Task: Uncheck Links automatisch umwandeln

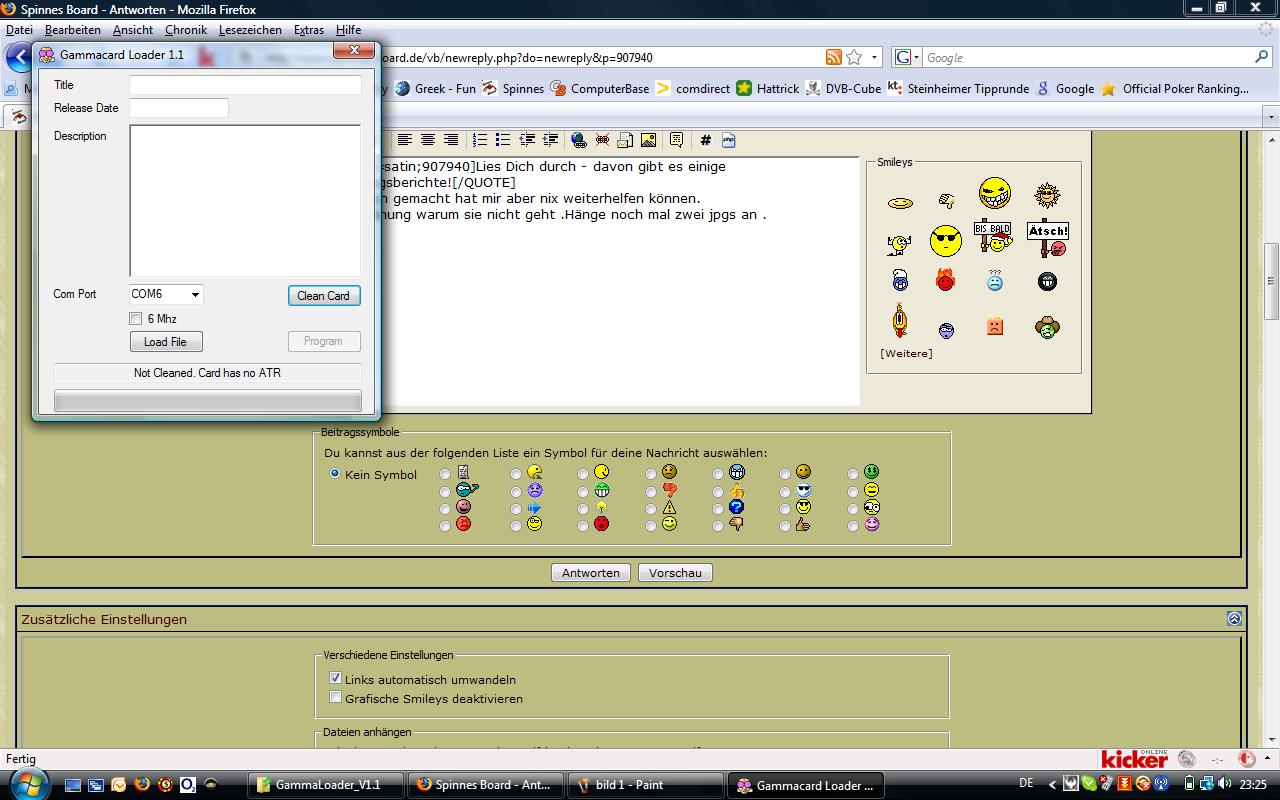Action: pyautogui.click(x=336, y=678)
